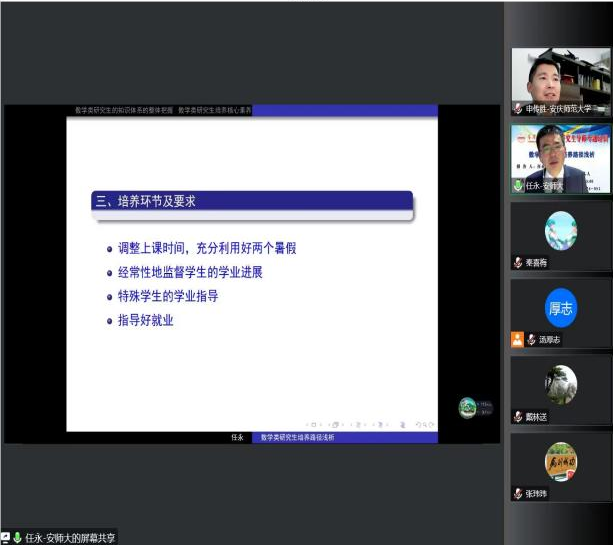This screenshot has height=545, width=613.
Task: Click the slide header section 数学类研究生培养核心素养
Action: pos(215,110)
